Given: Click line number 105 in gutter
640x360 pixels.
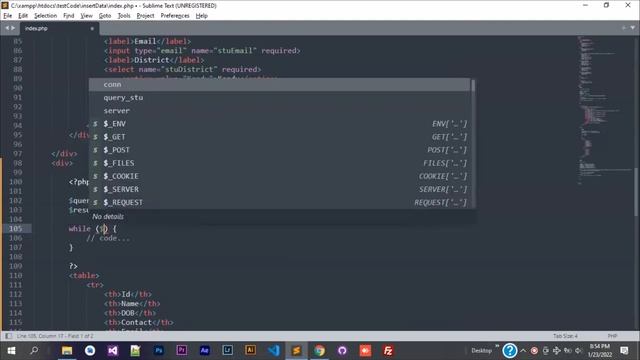Looking at the screenshot, I should coord(16,229).
